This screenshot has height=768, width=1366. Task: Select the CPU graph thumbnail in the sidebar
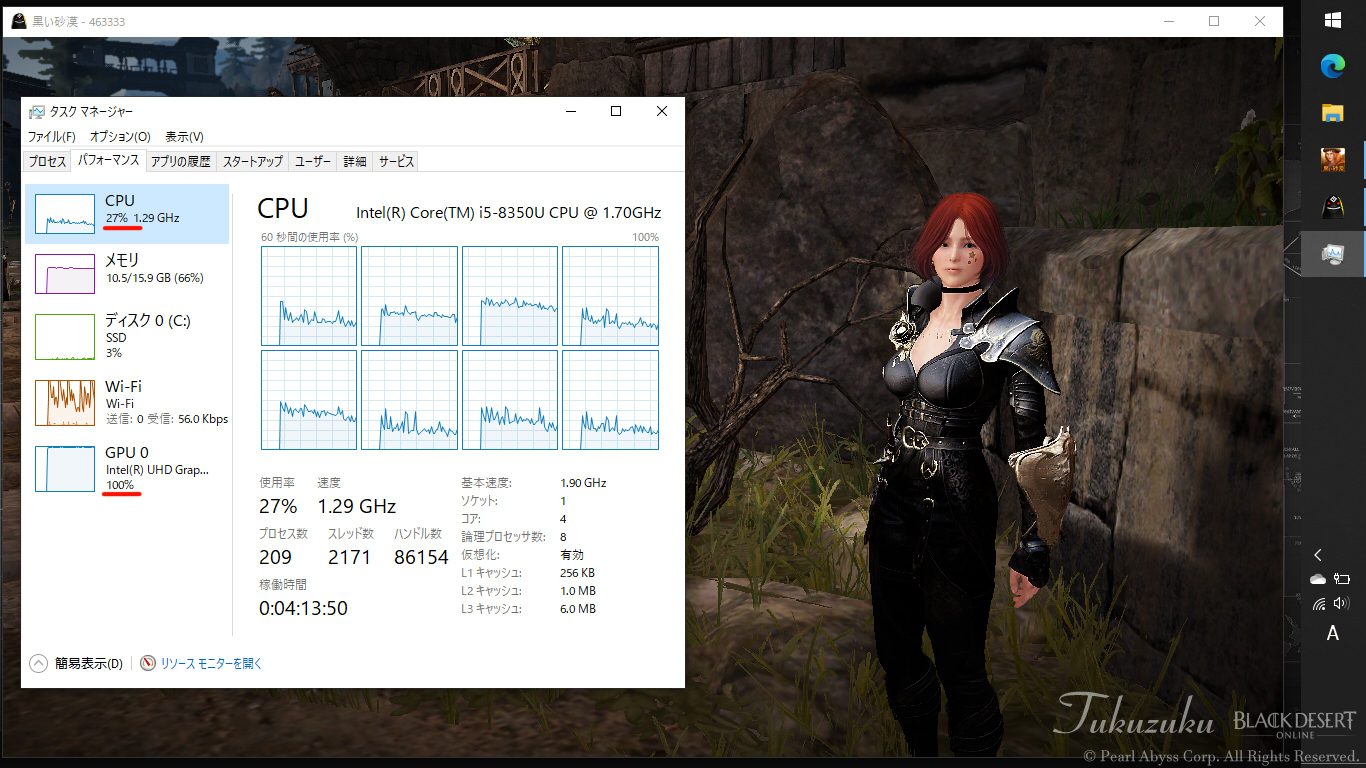point(65,214)
